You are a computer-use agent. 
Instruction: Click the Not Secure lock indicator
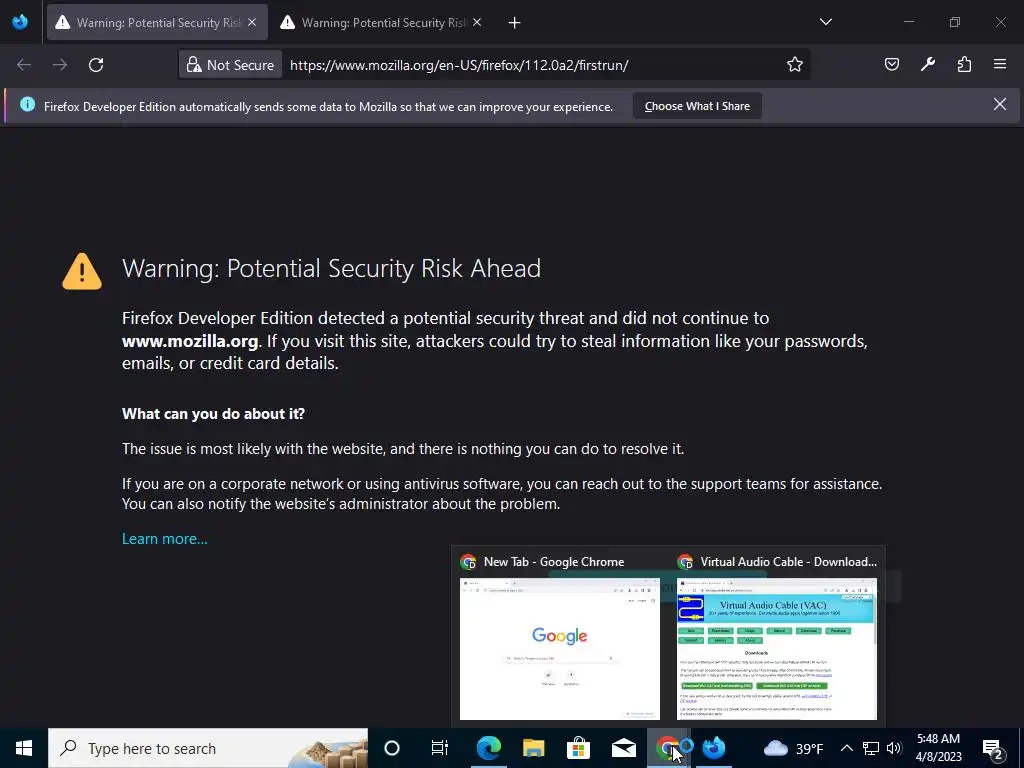231,65
